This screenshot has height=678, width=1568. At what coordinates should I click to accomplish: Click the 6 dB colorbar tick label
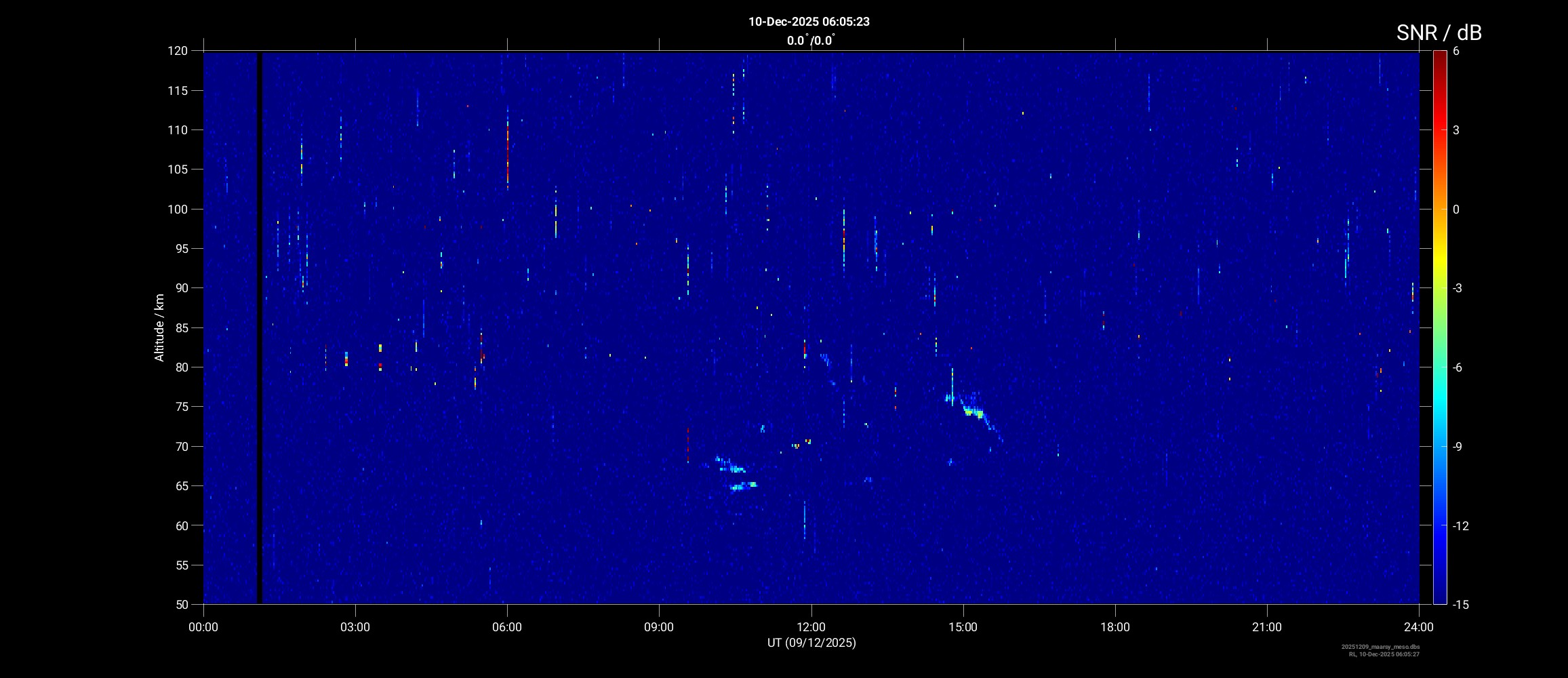pos(1456,51)
